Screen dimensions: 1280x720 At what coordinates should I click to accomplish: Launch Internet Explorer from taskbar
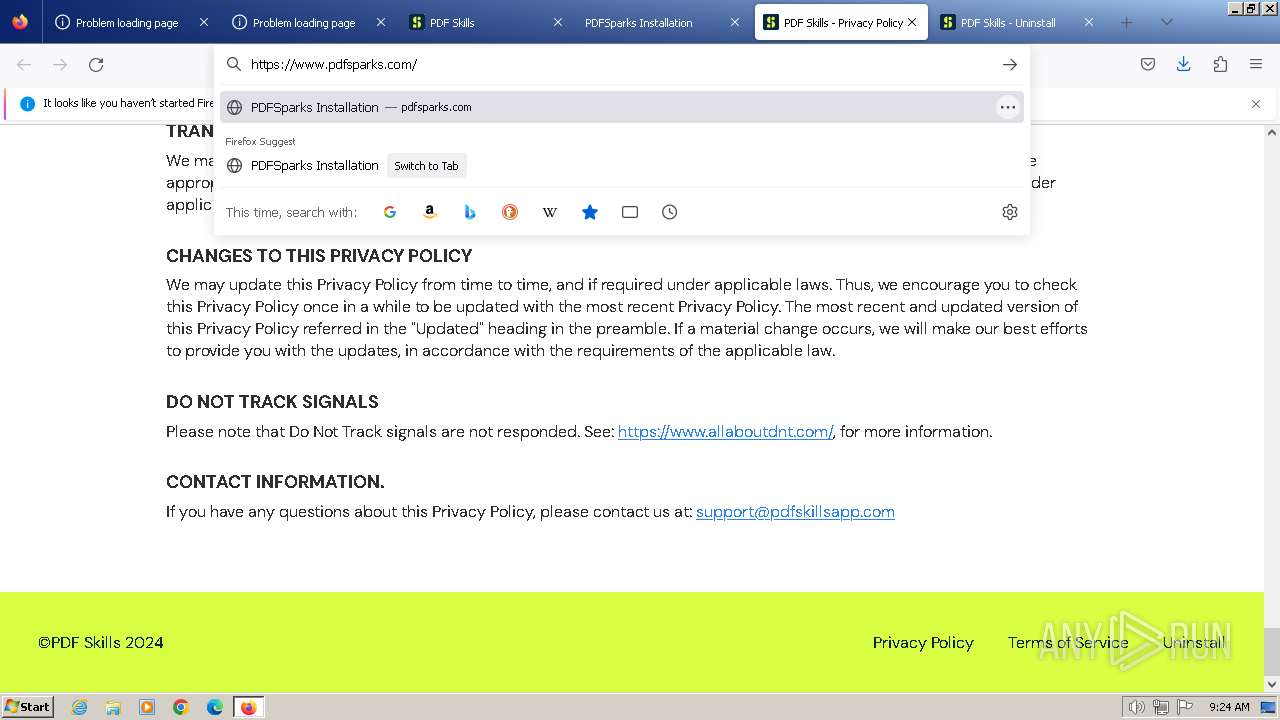[80, 707]
